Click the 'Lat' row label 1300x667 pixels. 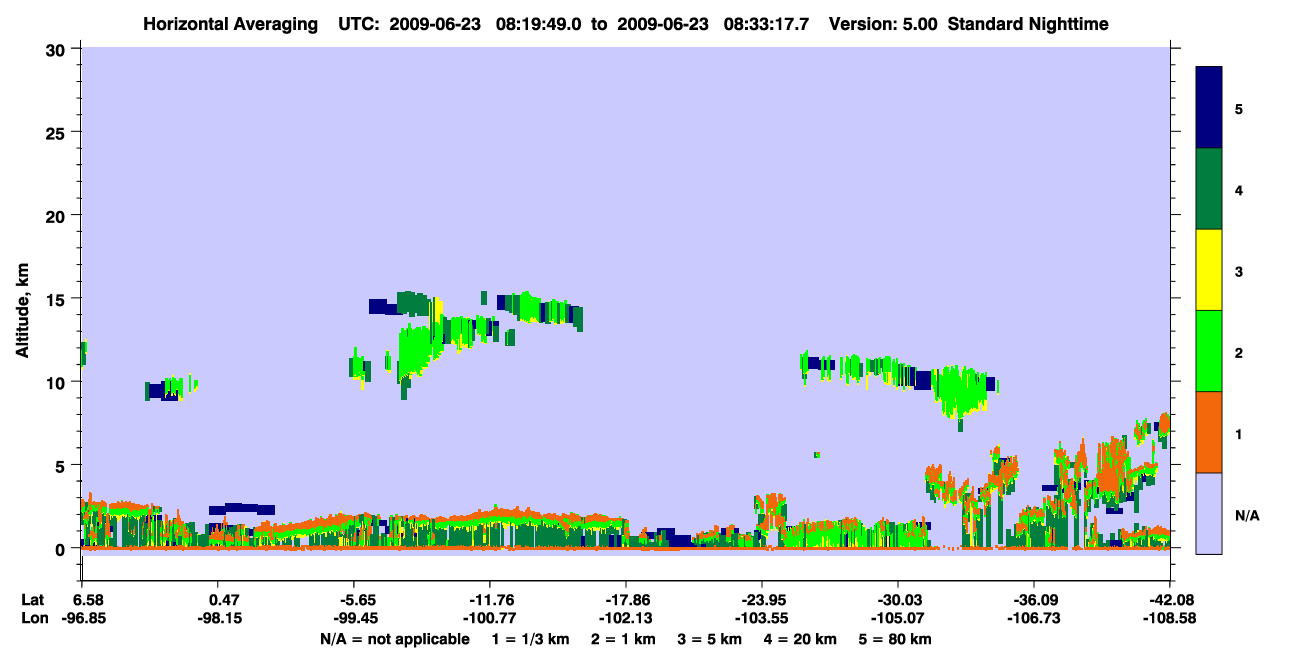(x=33, y=600)
